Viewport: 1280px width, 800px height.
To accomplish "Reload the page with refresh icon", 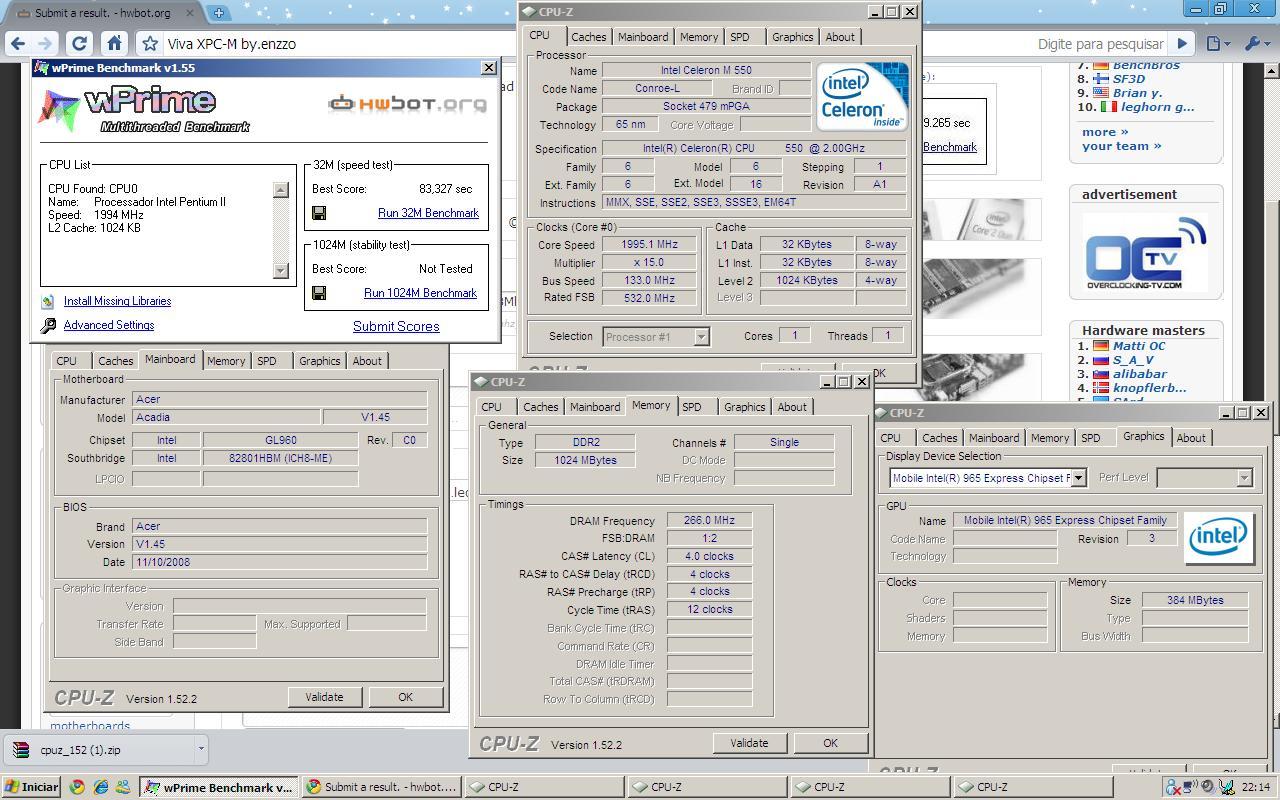I will pos(79,43).
